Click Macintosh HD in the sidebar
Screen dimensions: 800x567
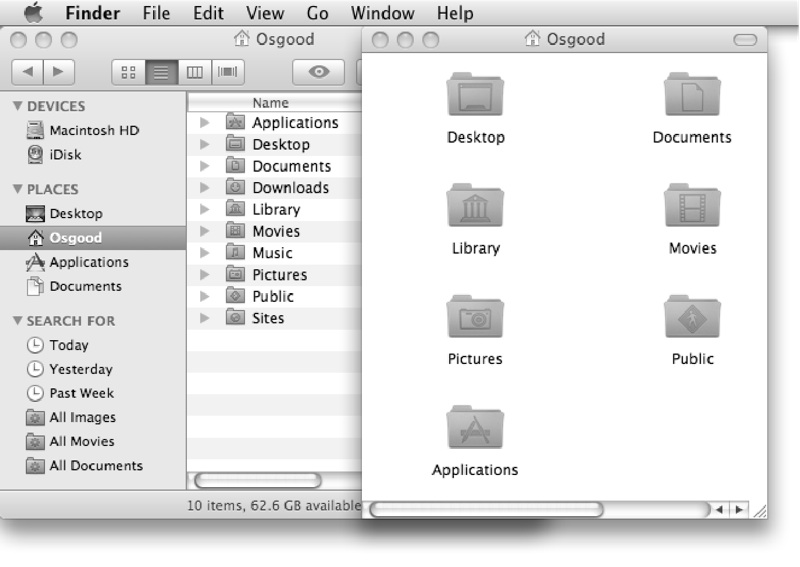(x=93, y=130)
